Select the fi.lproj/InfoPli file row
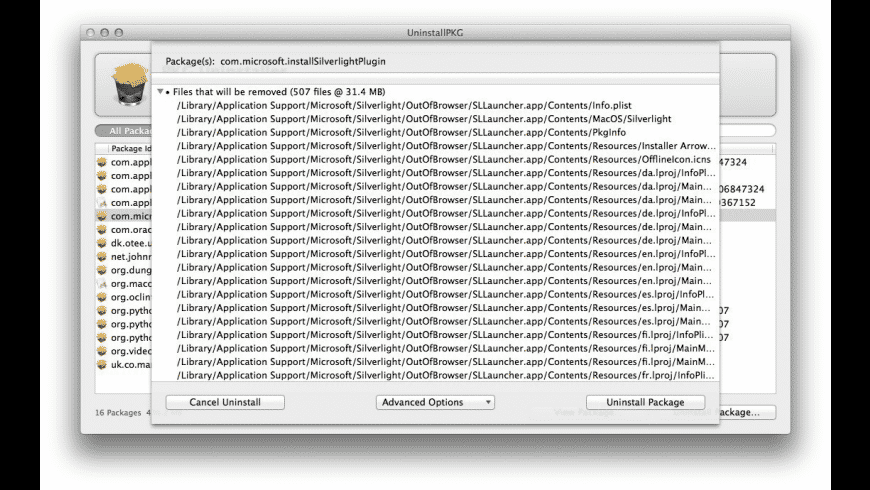Viewport: 870px width, 490px height. pyautogui.click(x=436, y=335)
